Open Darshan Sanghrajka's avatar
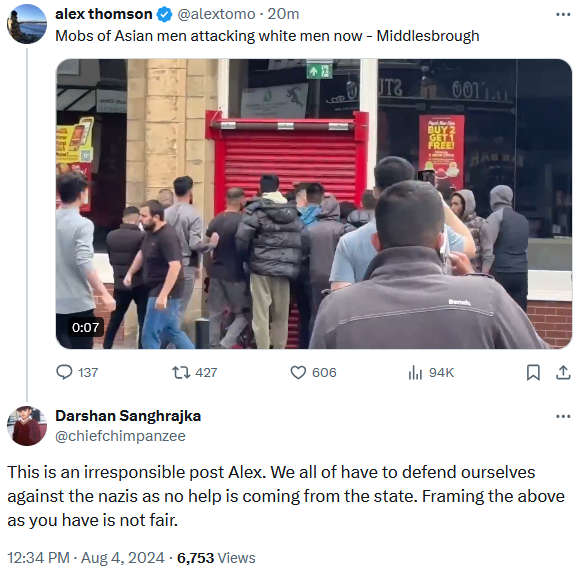The width and height of the screenshot is (578, 583). click(27, 426)
